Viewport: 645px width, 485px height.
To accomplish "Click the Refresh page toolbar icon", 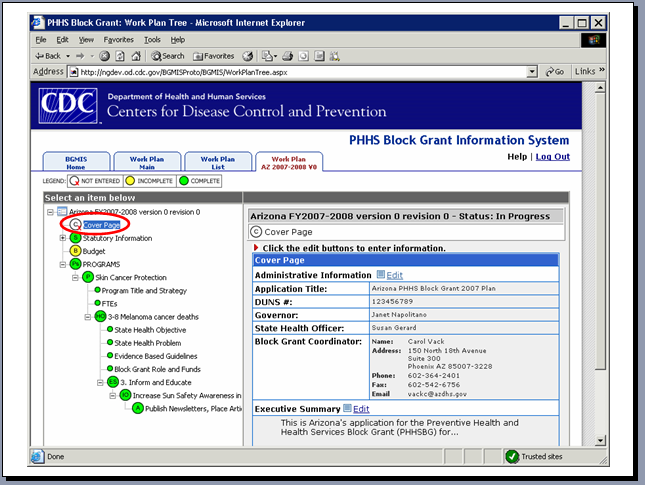I will [x=120, y=56].
